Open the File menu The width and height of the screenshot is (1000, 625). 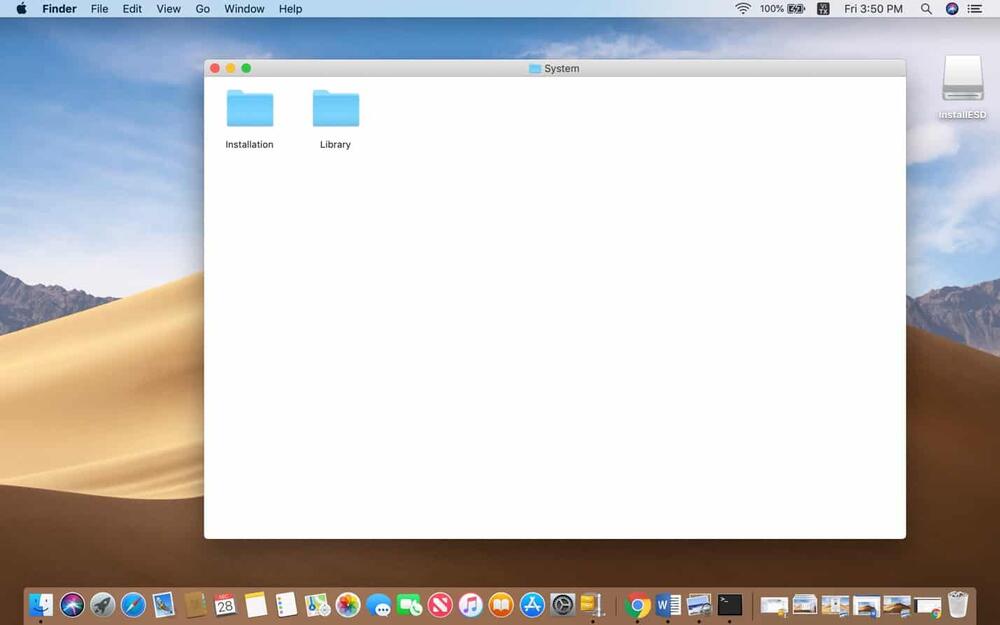(x=99, y=9)
